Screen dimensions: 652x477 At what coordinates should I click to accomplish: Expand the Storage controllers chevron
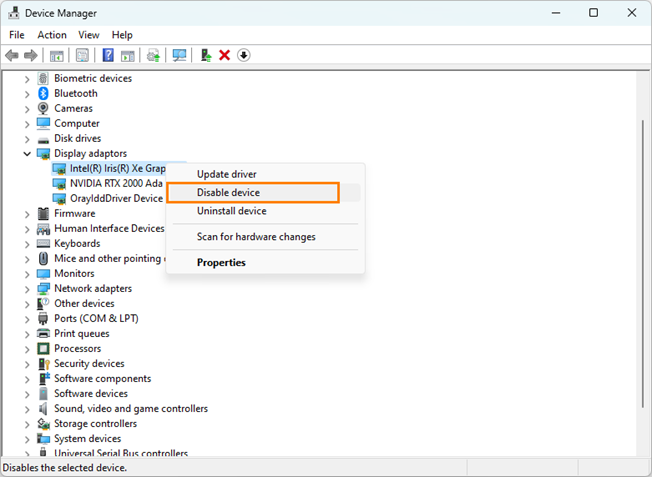pyautogui.click(x=27, y=425)
